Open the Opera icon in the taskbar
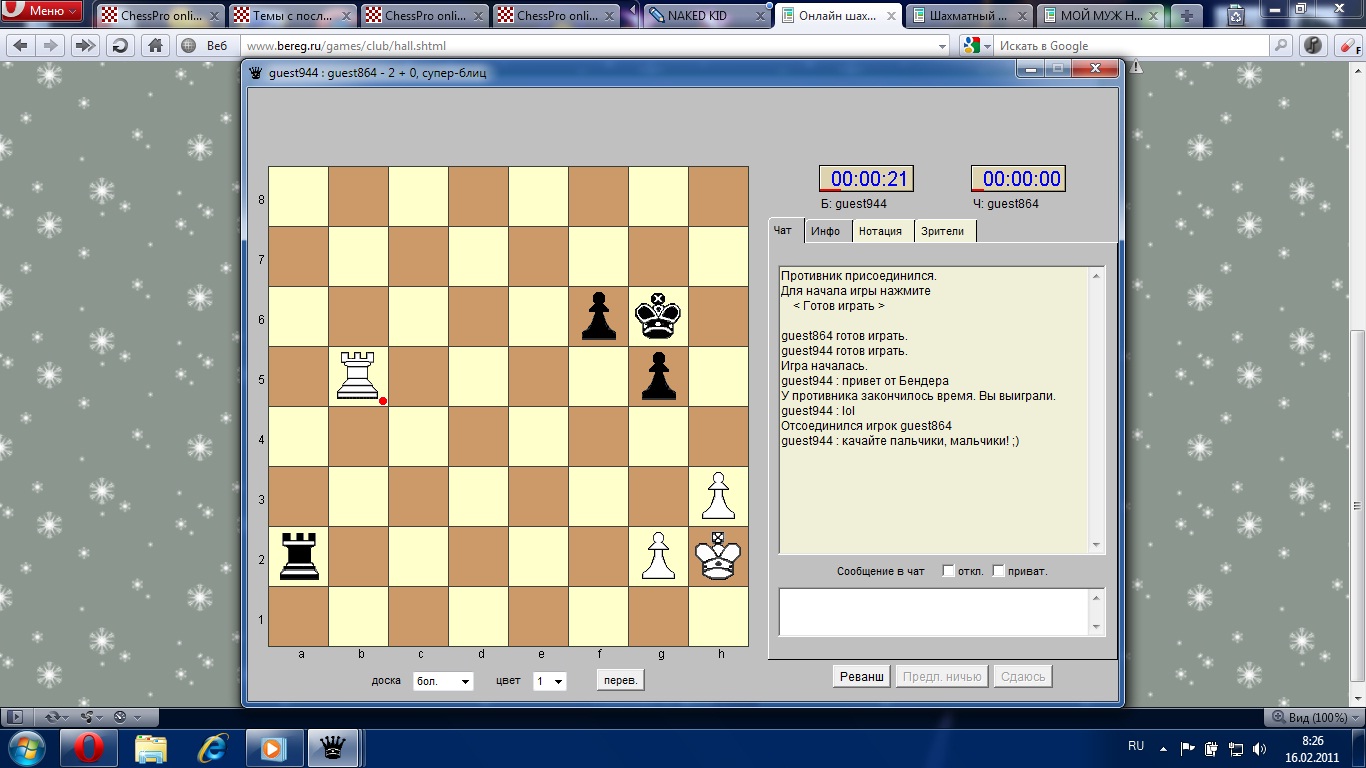This screenshot has height=768, width=1366. [96, 747]
